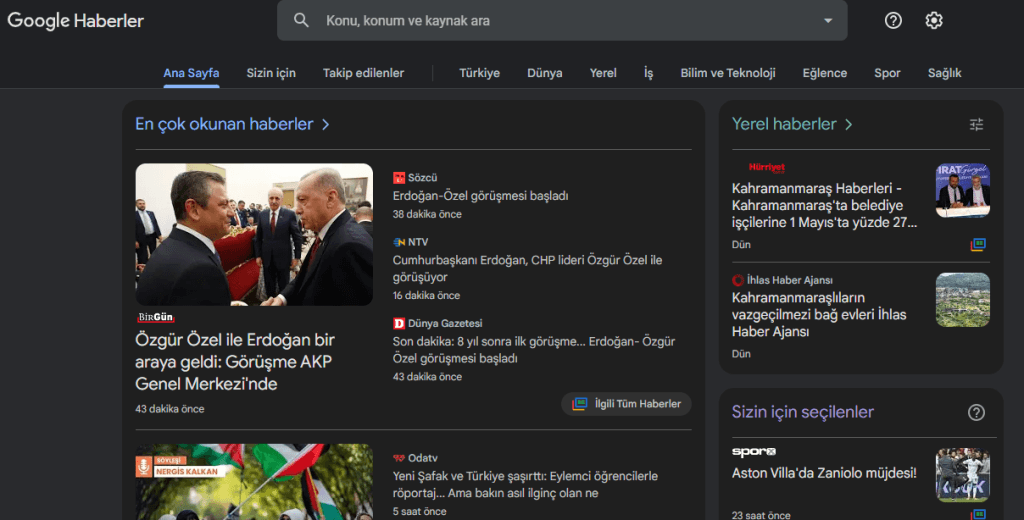Click the Dünya Gazetesi source logo
This screenshot has height=520, width=1024.
(x=398, y=323)
